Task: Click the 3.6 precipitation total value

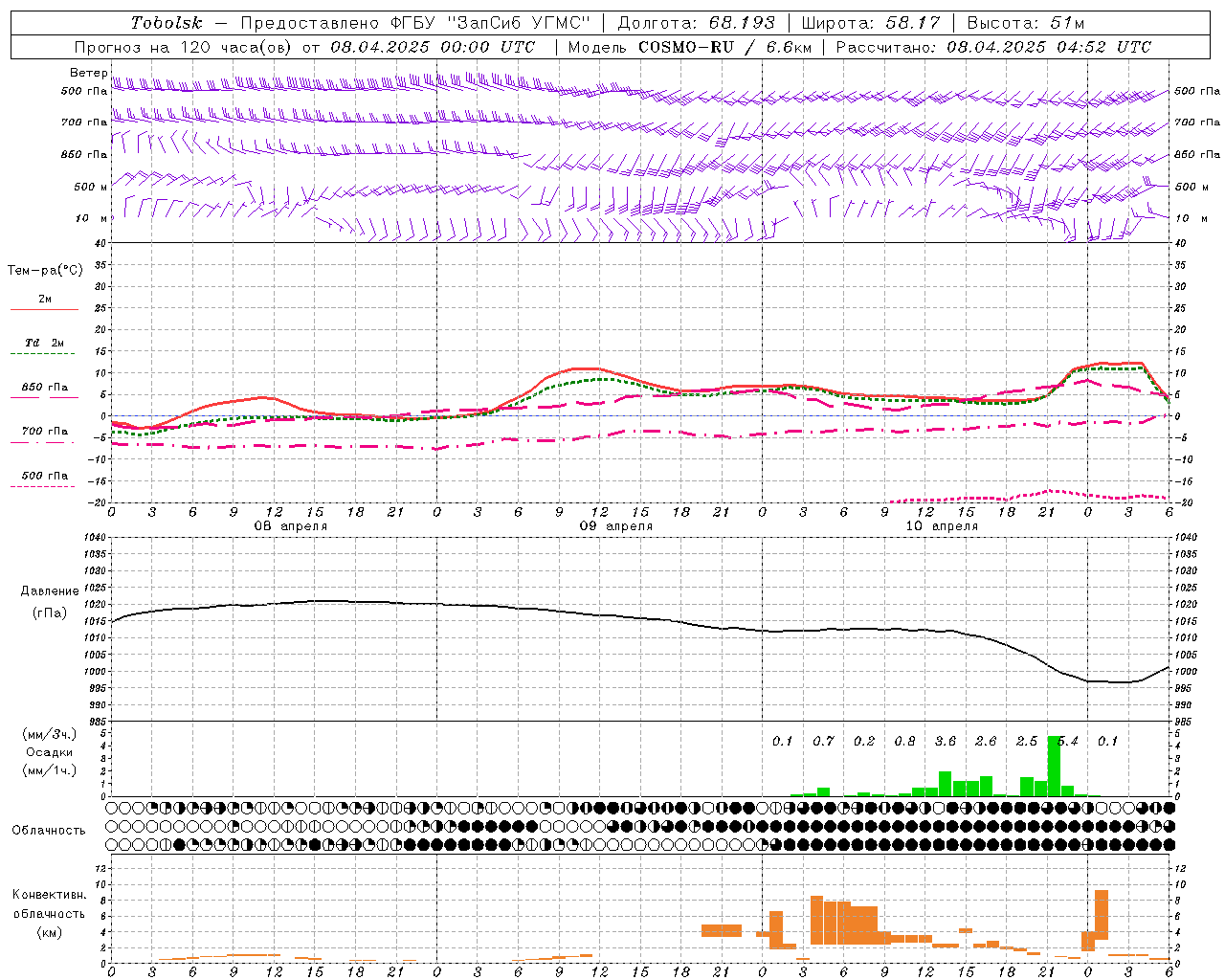Action: click(946, 742)
